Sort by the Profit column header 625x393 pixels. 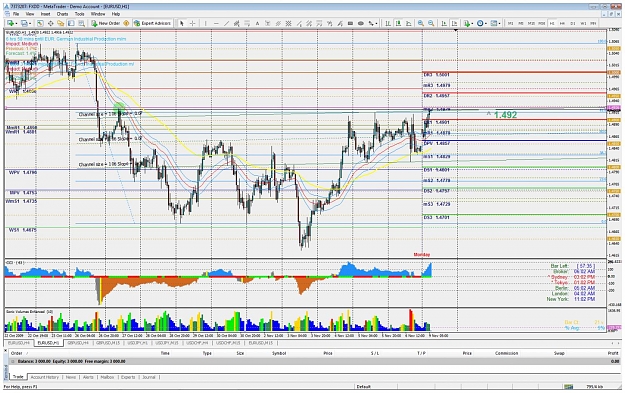click(x=613, y=353)
